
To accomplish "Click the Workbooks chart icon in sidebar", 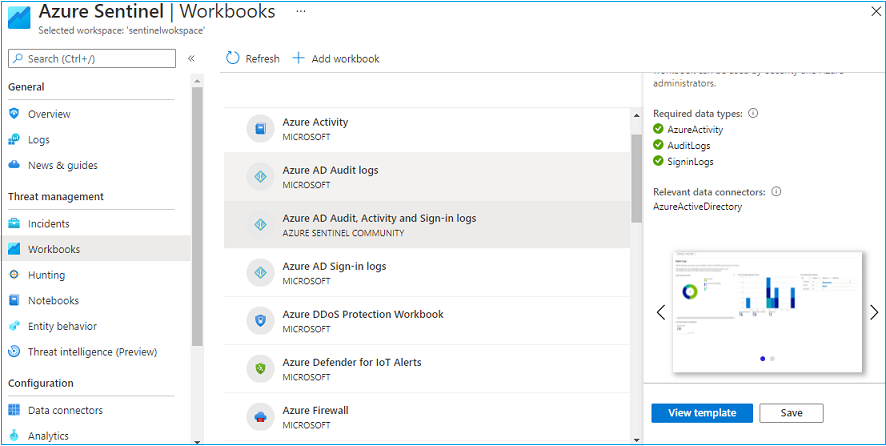I will [14, 249].
